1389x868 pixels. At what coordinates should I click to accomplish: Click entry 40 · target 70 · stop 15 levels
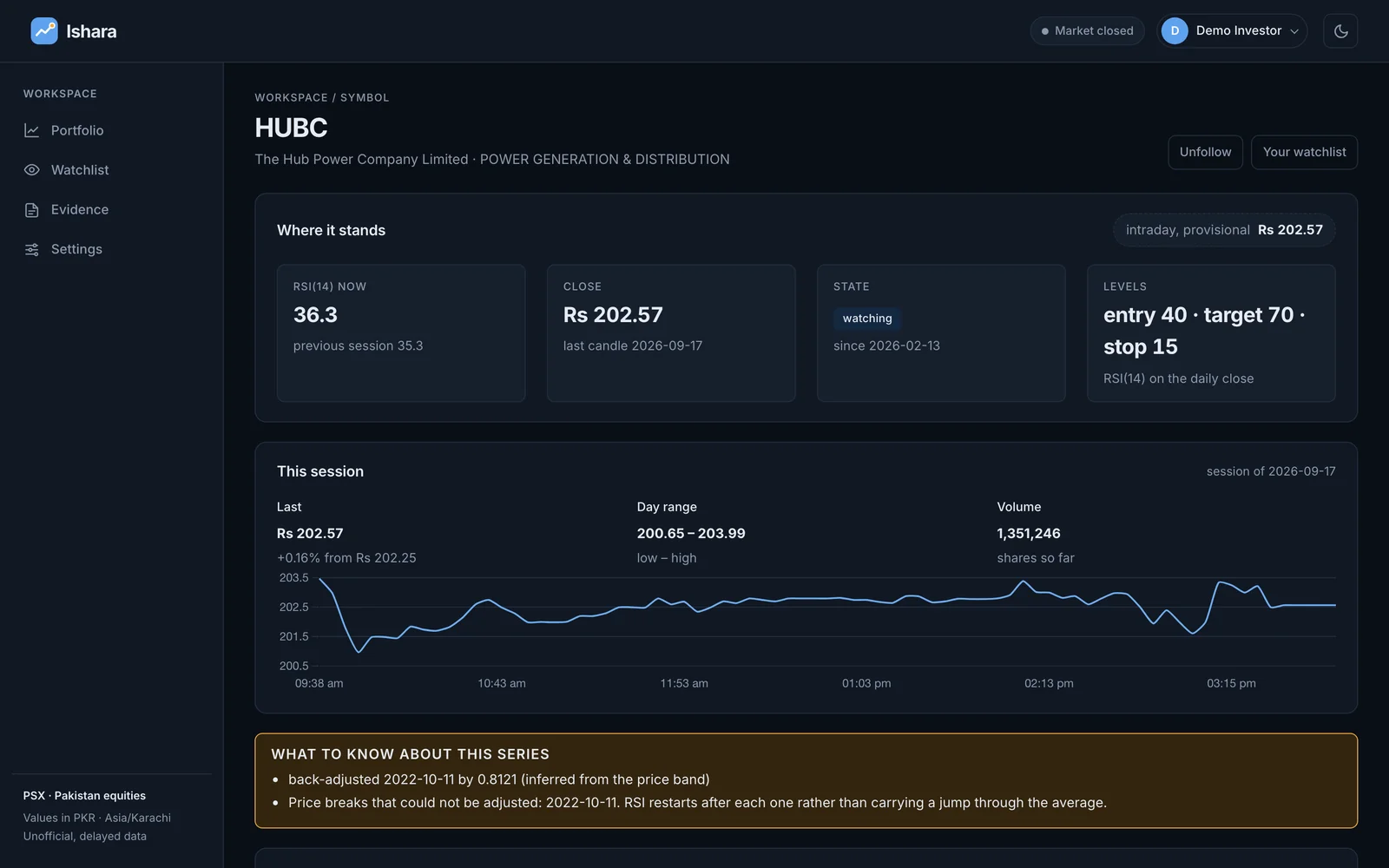tap(1204, 331)
